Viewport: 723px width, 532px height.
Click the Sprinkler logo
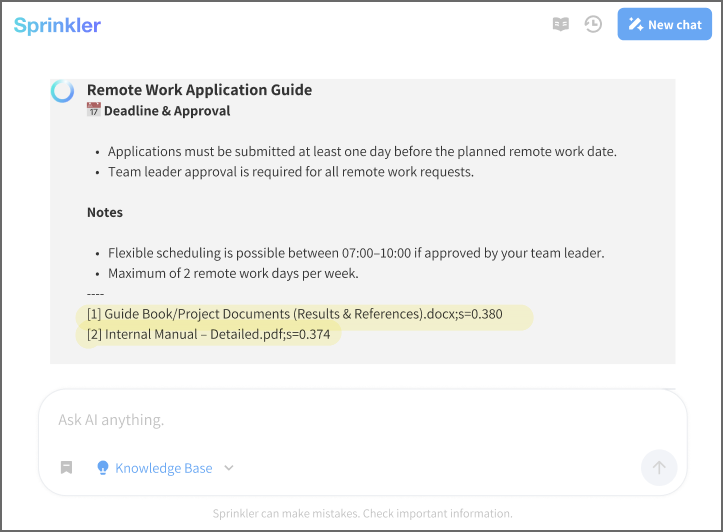point(57,25)
